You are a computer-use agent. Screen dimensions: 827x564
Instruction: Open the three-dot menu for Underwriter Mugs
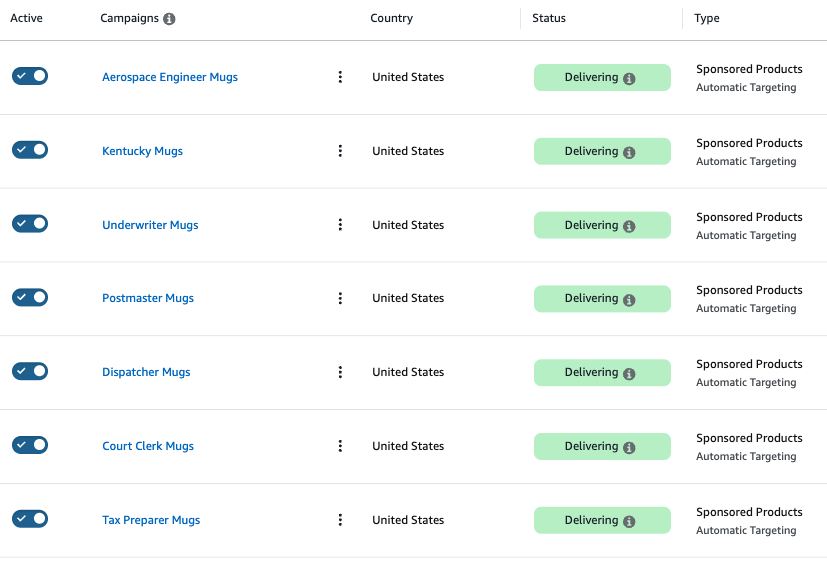coord(340,225)
